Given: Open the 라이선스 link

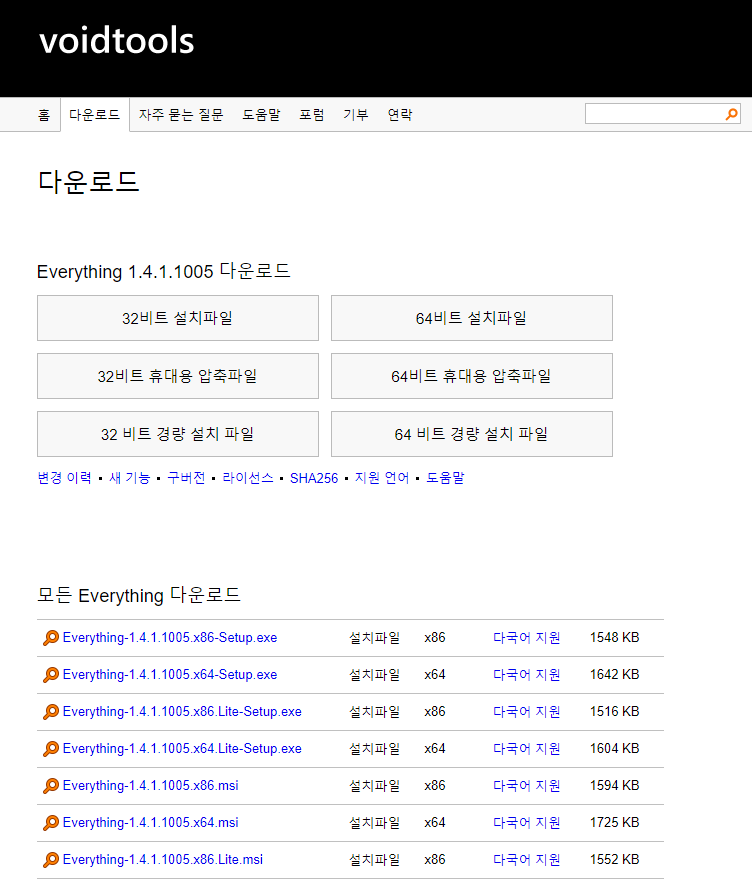Looking at the screenshot, I should pyautogui.click(x=248, y=478).
